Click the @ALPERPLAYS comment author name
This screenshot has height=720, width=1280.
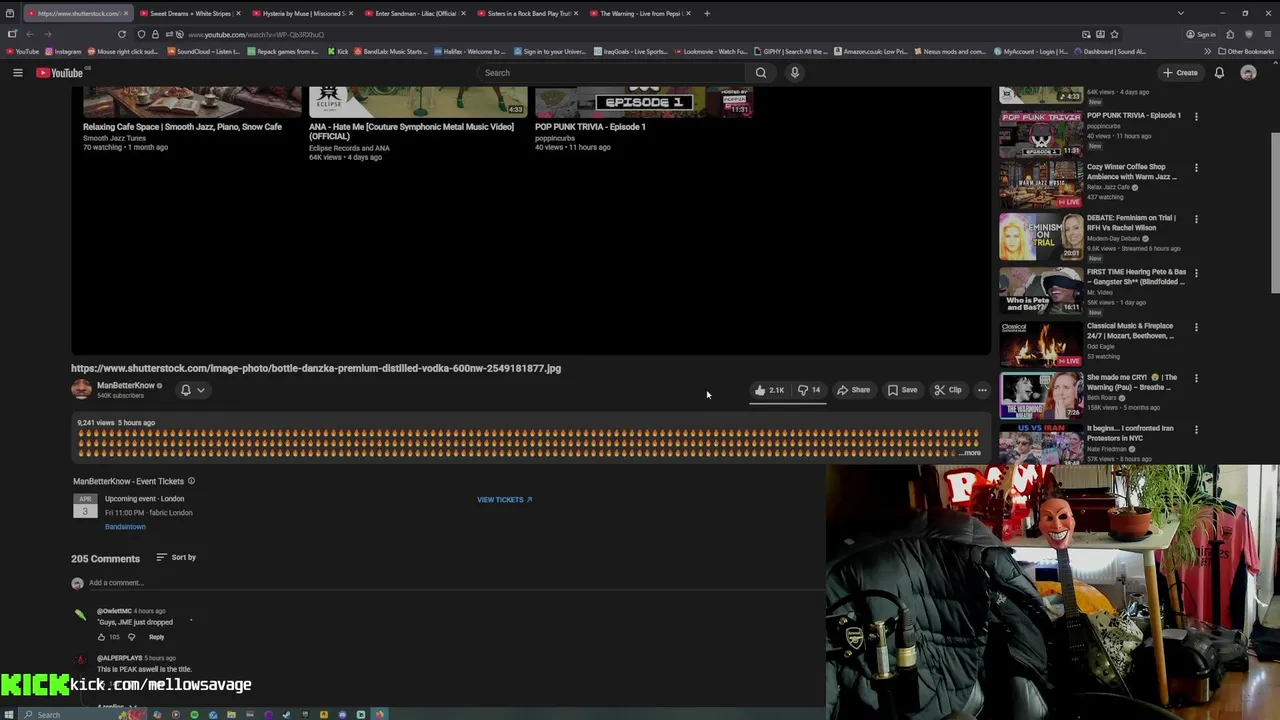pyautogui.click(x=119, y=658)
